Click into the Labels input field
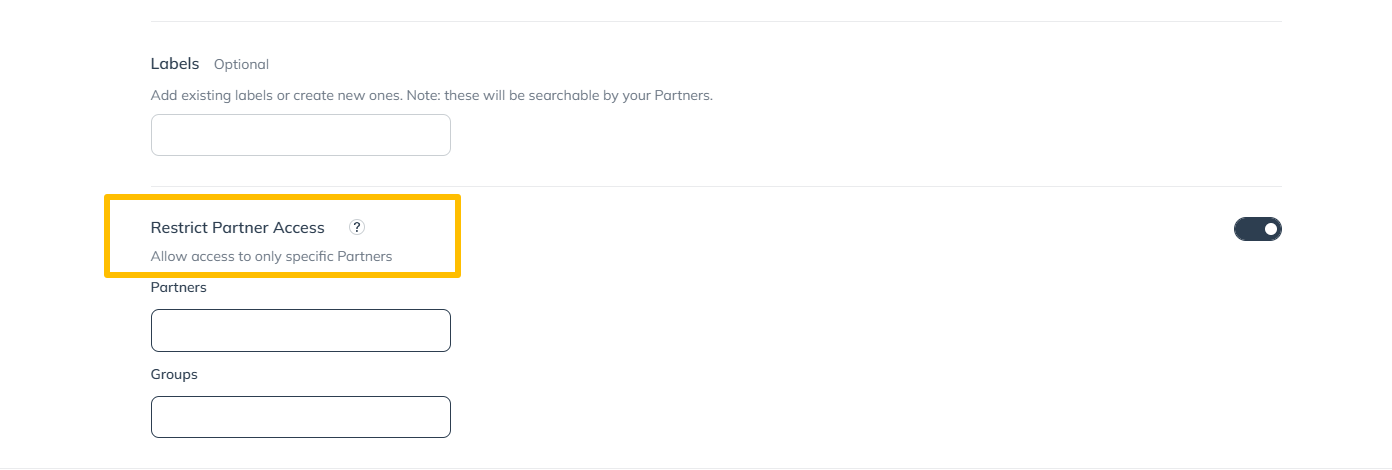 (300, 135)
